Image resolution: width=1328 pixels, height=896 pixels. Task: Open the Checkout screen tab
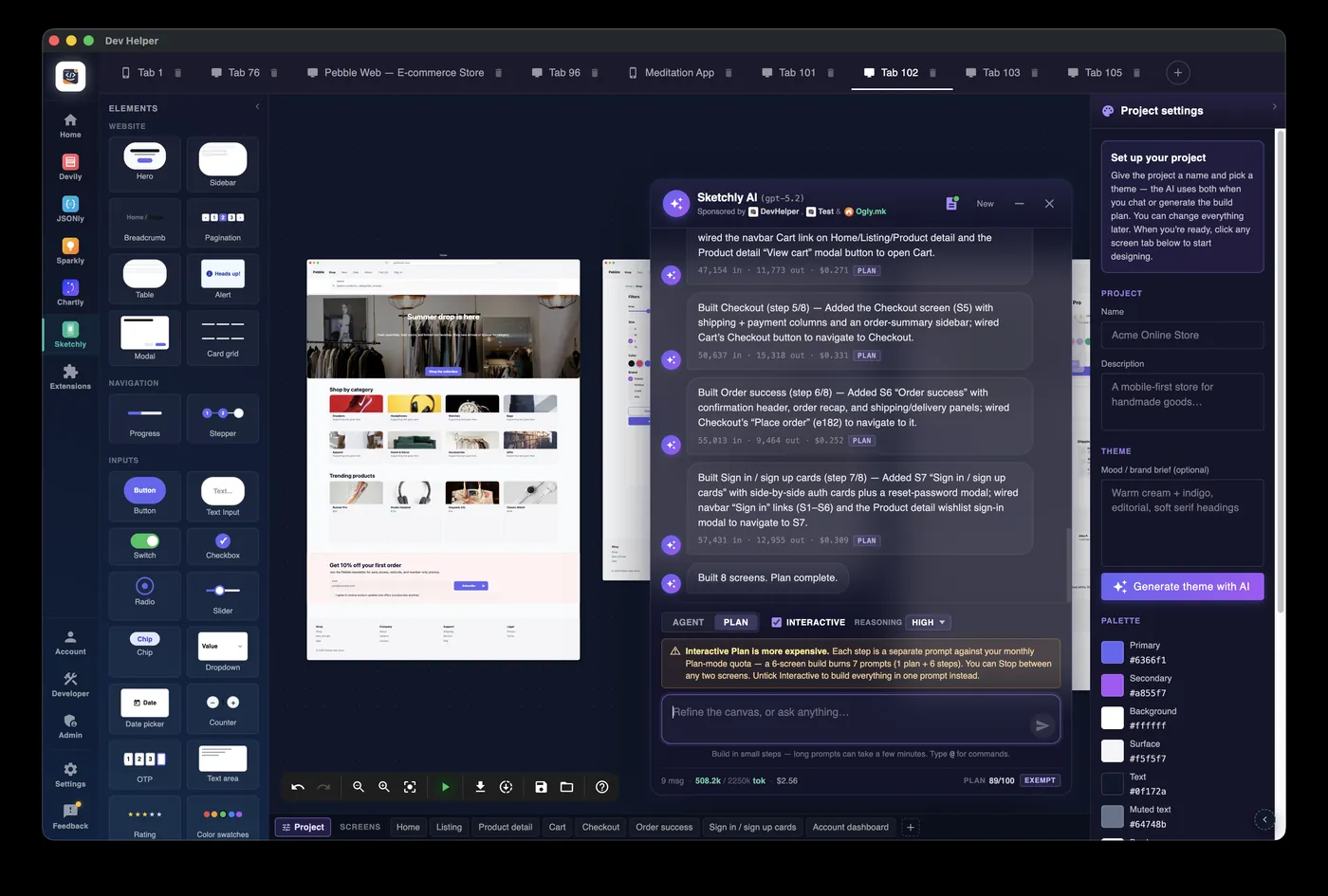coord(600,827)
